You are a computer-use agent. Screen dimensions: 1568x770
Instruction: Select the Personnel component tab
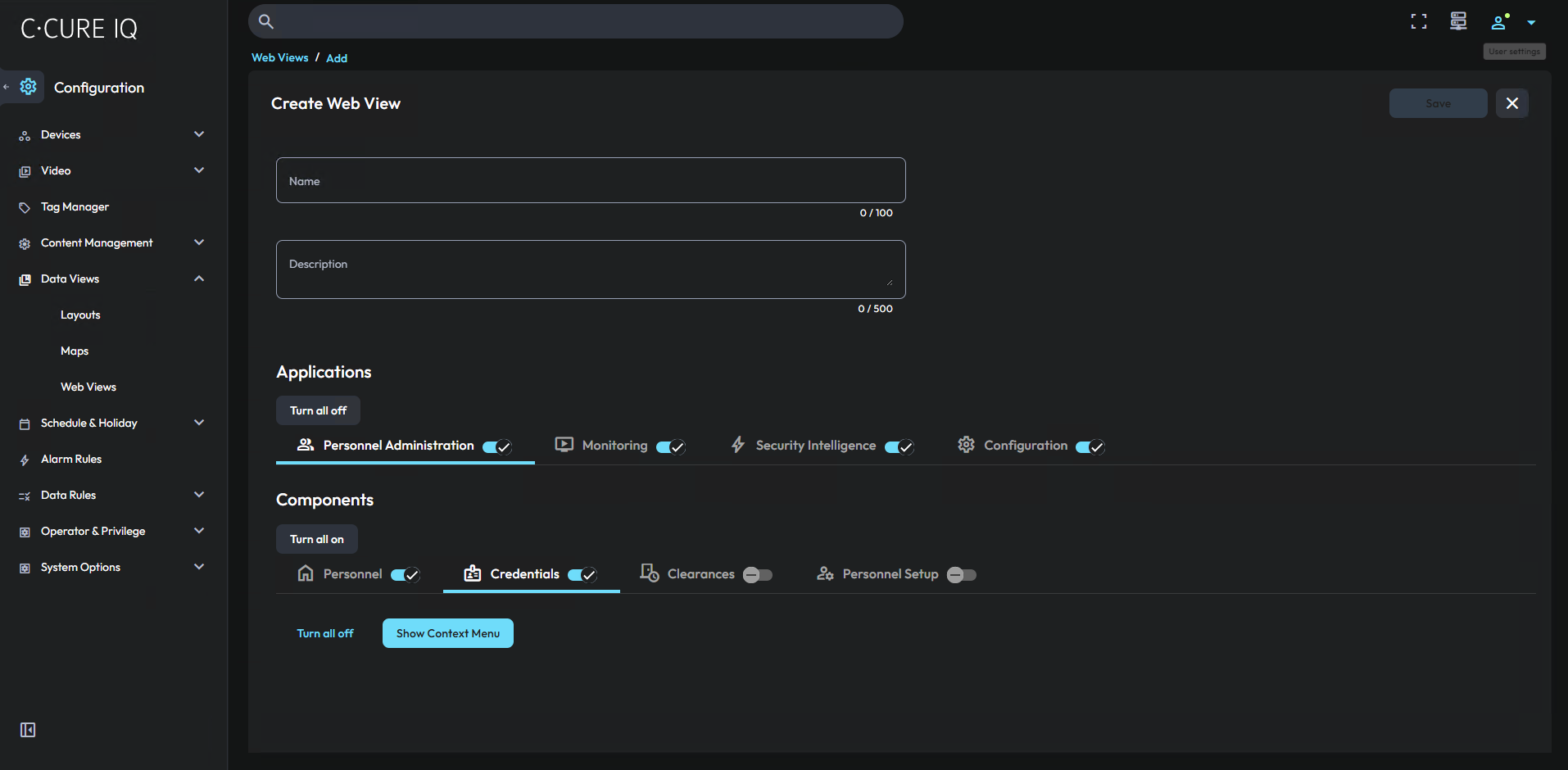tap(352, 574)
